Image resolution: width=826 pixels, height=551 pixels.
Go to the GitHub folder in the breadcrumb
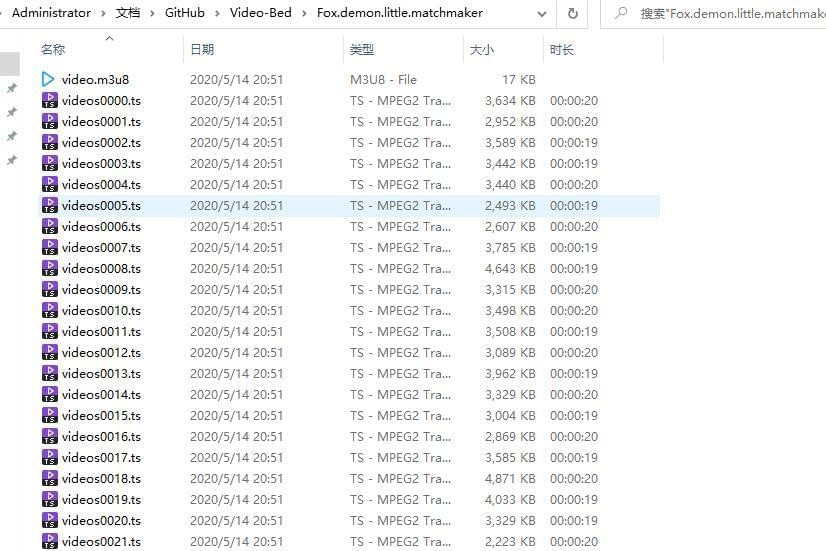184,13
